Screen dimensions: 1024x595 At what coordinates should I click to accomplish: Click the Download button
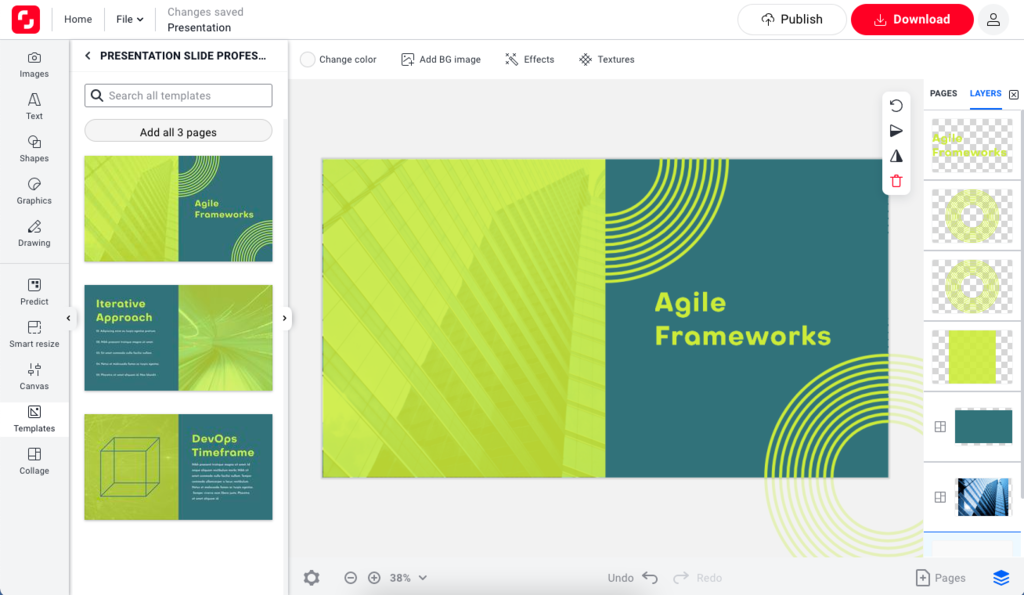(x=911, y=19)
